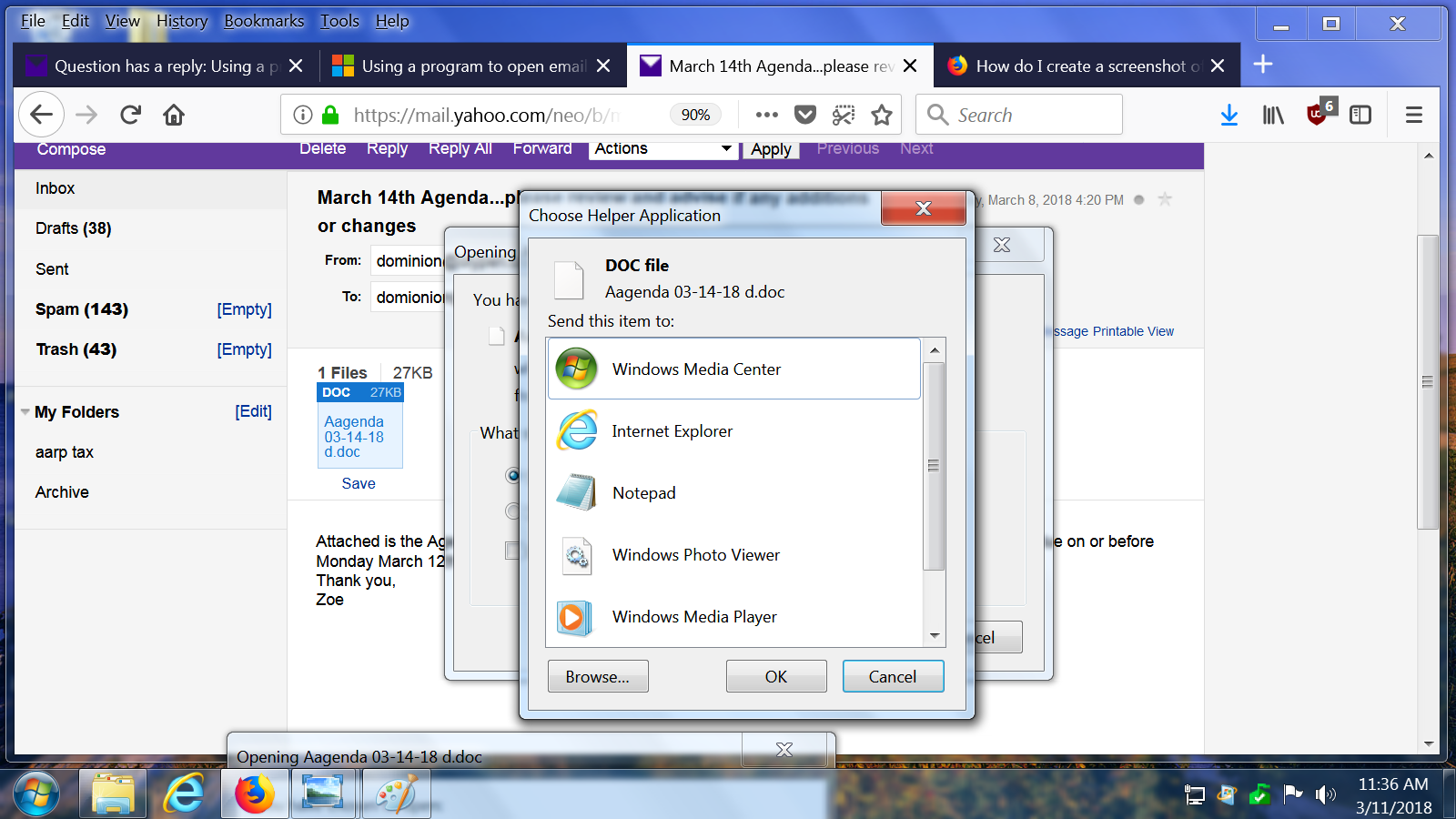Switch to 'How do I create a screenshot' tab
The width and height of the screenshot is (1456, 819).
(1087, 66)
